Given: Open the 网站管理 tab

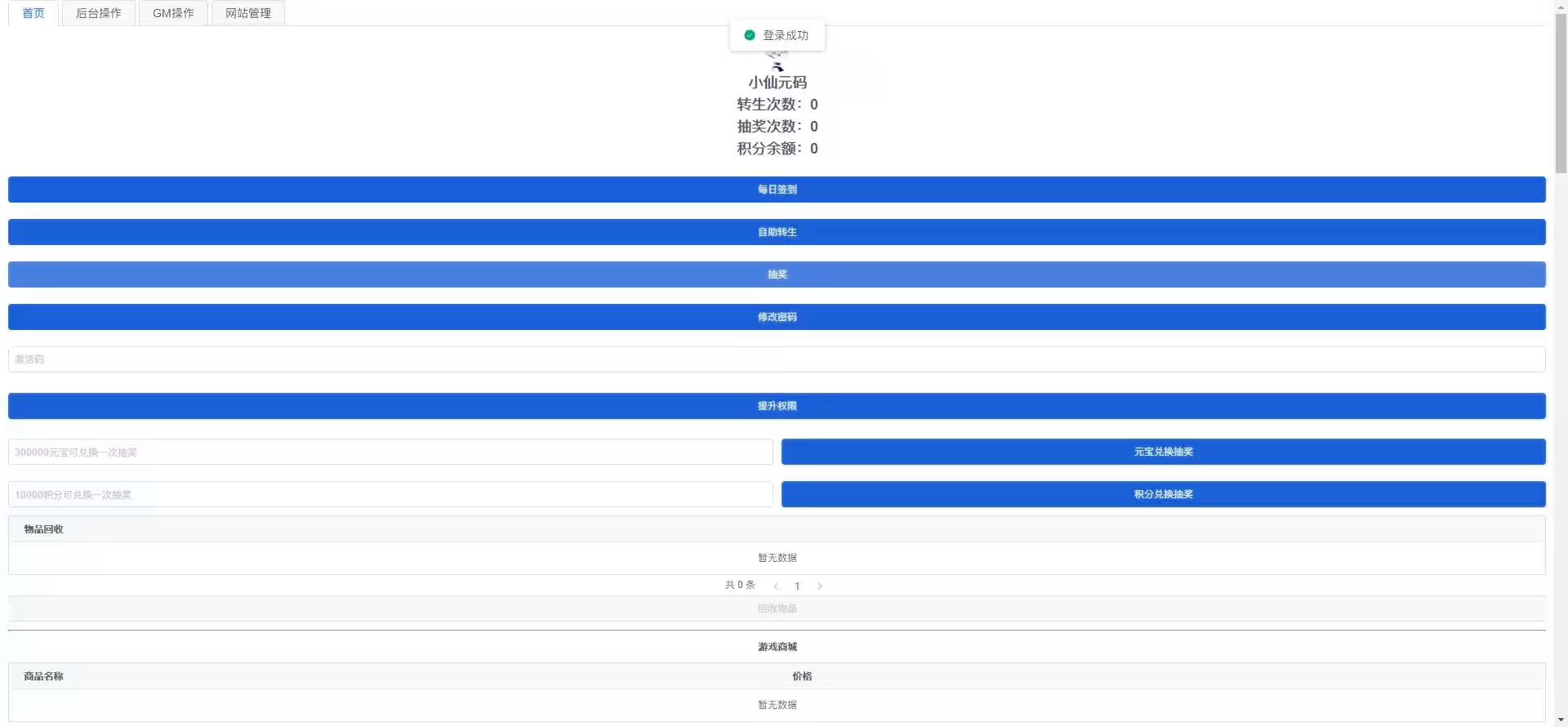Looking at the screenshot, I should [248, 13].
